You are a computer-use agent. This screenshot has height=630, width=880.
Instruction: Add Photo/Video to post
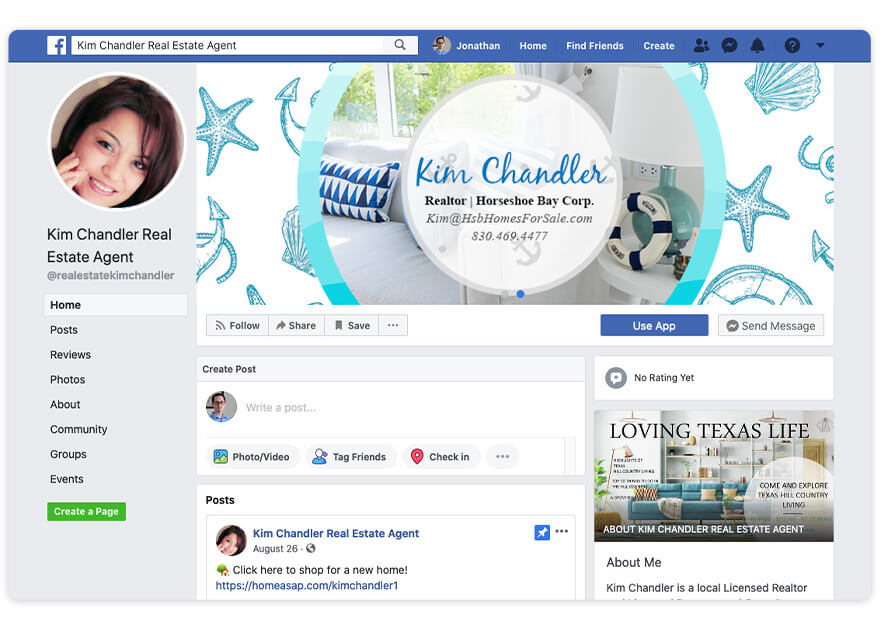point(252,457)
